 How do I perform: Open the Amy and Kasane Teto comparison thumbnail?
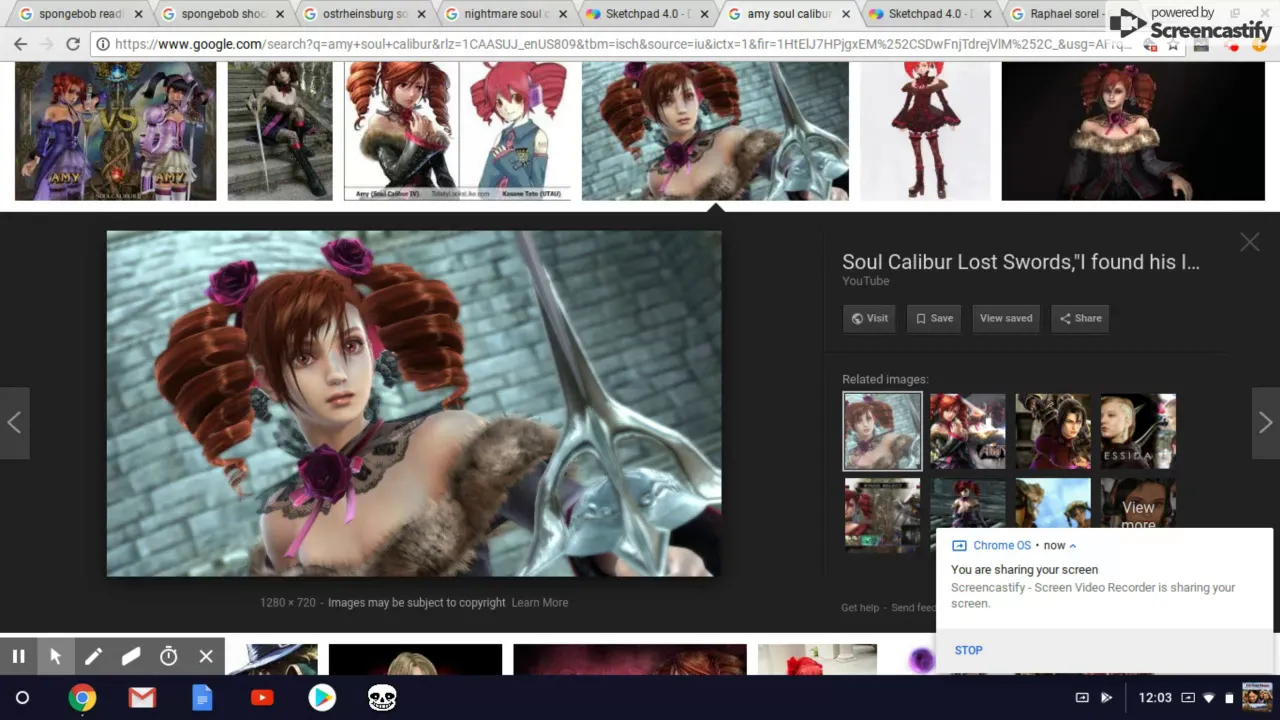(457, 131)
